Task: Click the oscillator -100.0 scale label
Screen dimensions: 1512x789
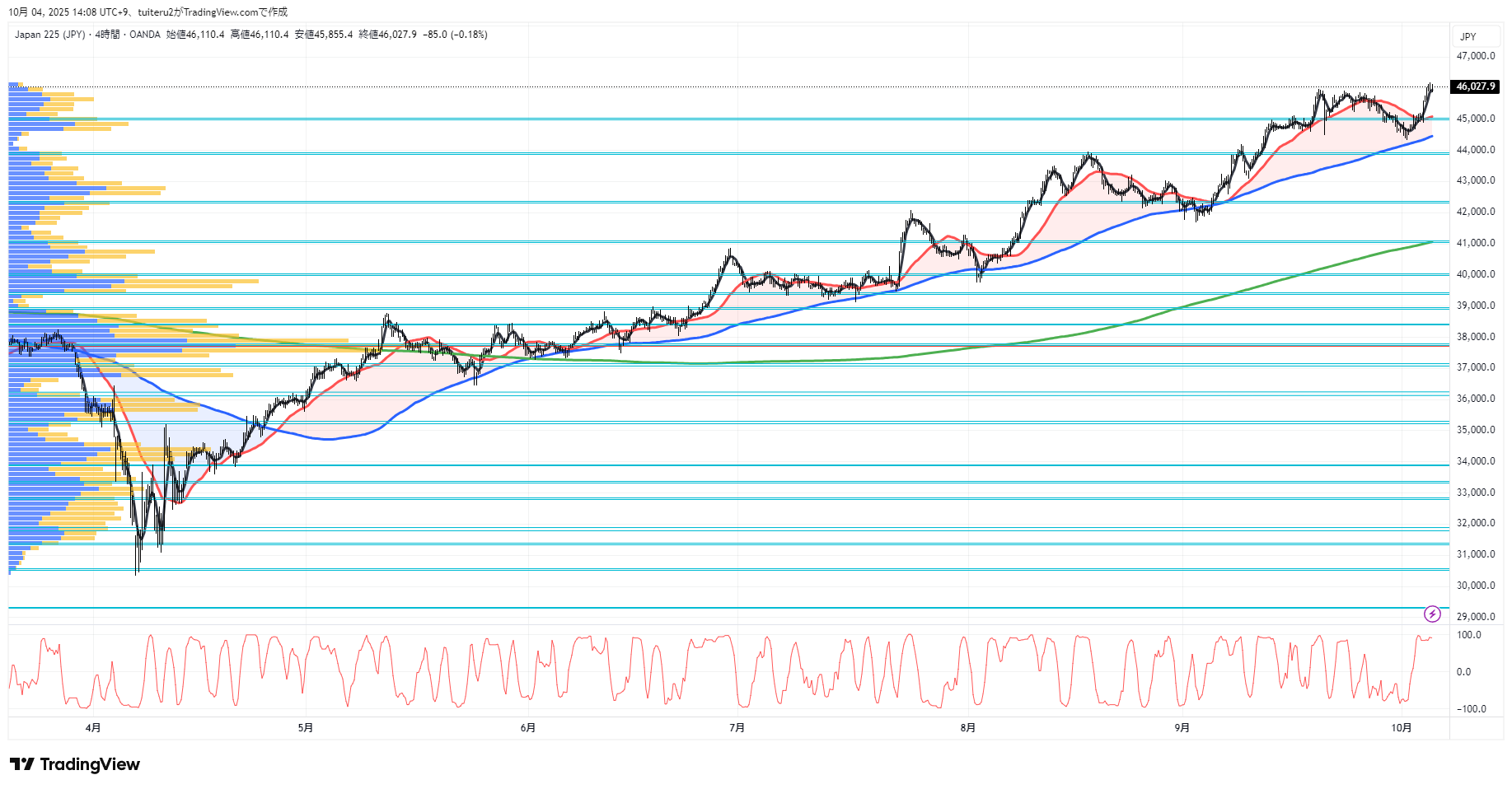Action: point(1471,709)
